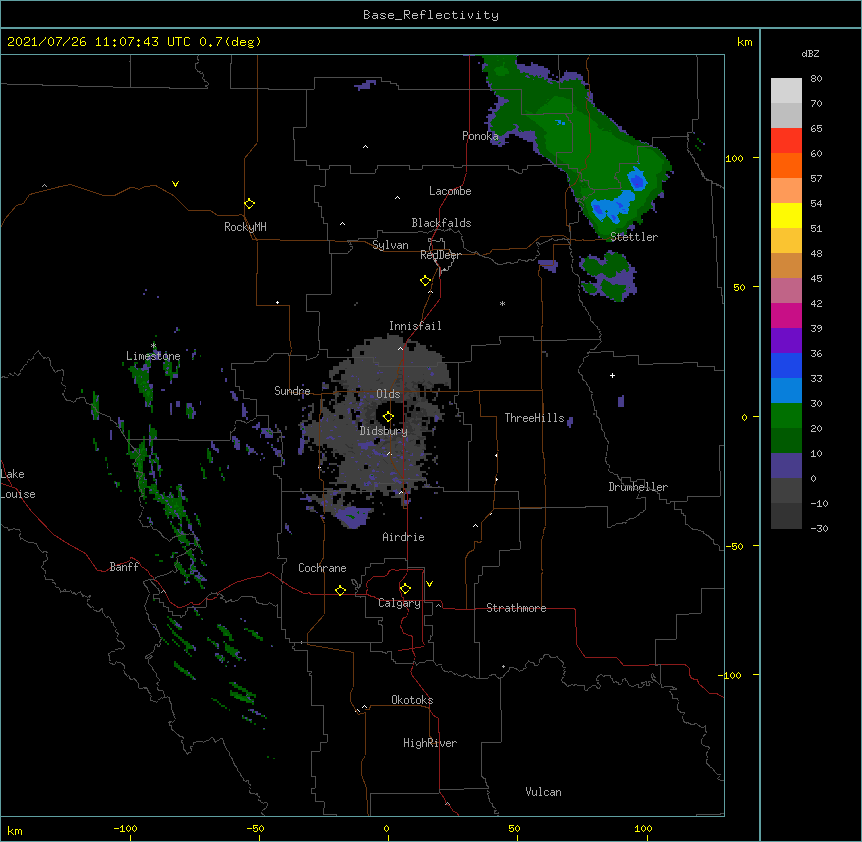Click the white plus marker north of Drumheller
862x842 pixels.
tap(612, 375)
